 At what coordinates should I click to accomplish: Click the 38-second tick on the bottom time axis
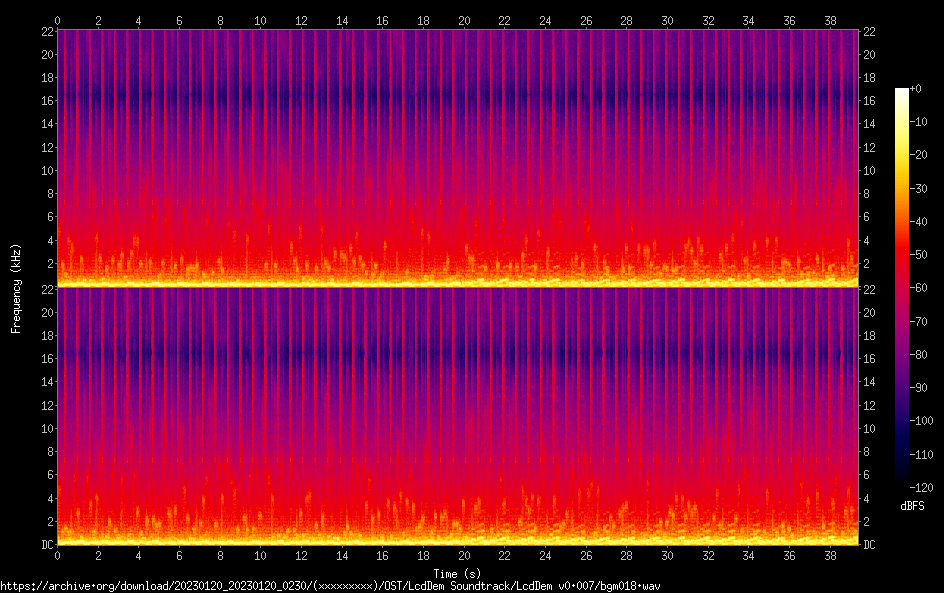(x=830, y=555)
